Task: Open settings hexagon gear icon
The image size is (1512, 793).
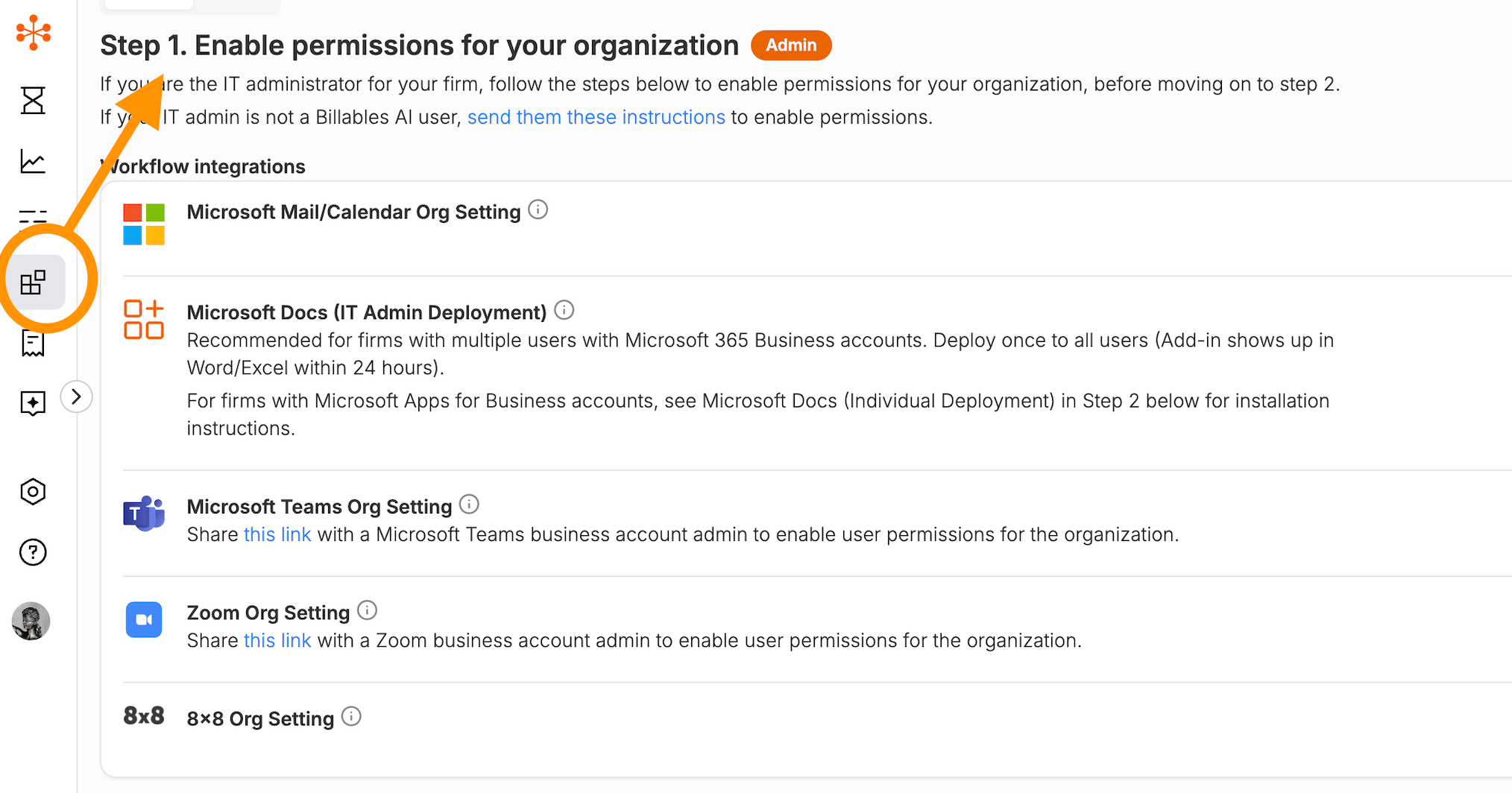Action: click(x=33, y=492)
